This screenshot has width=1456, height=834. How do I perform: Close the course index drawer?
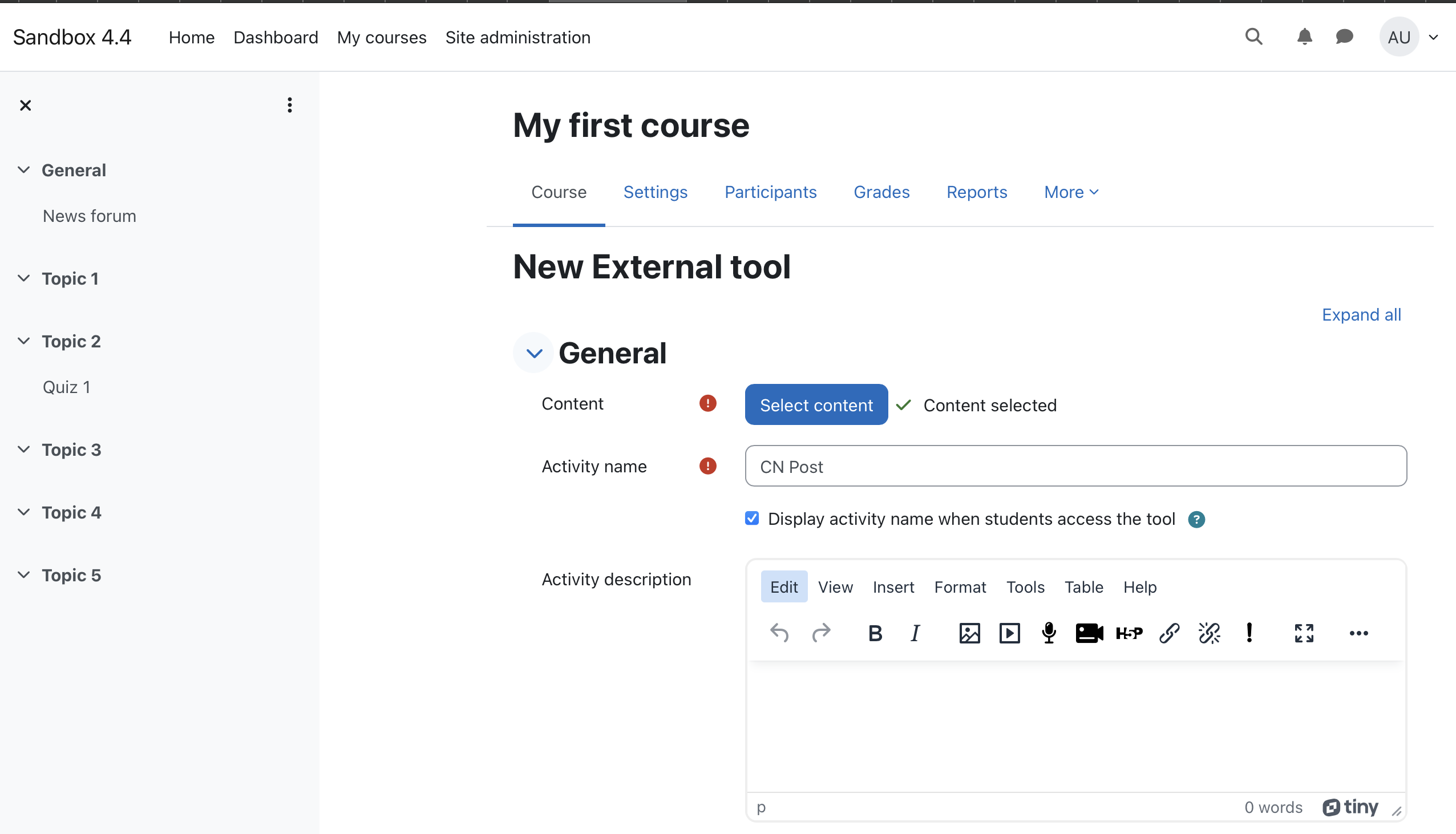tap(25, 105)
